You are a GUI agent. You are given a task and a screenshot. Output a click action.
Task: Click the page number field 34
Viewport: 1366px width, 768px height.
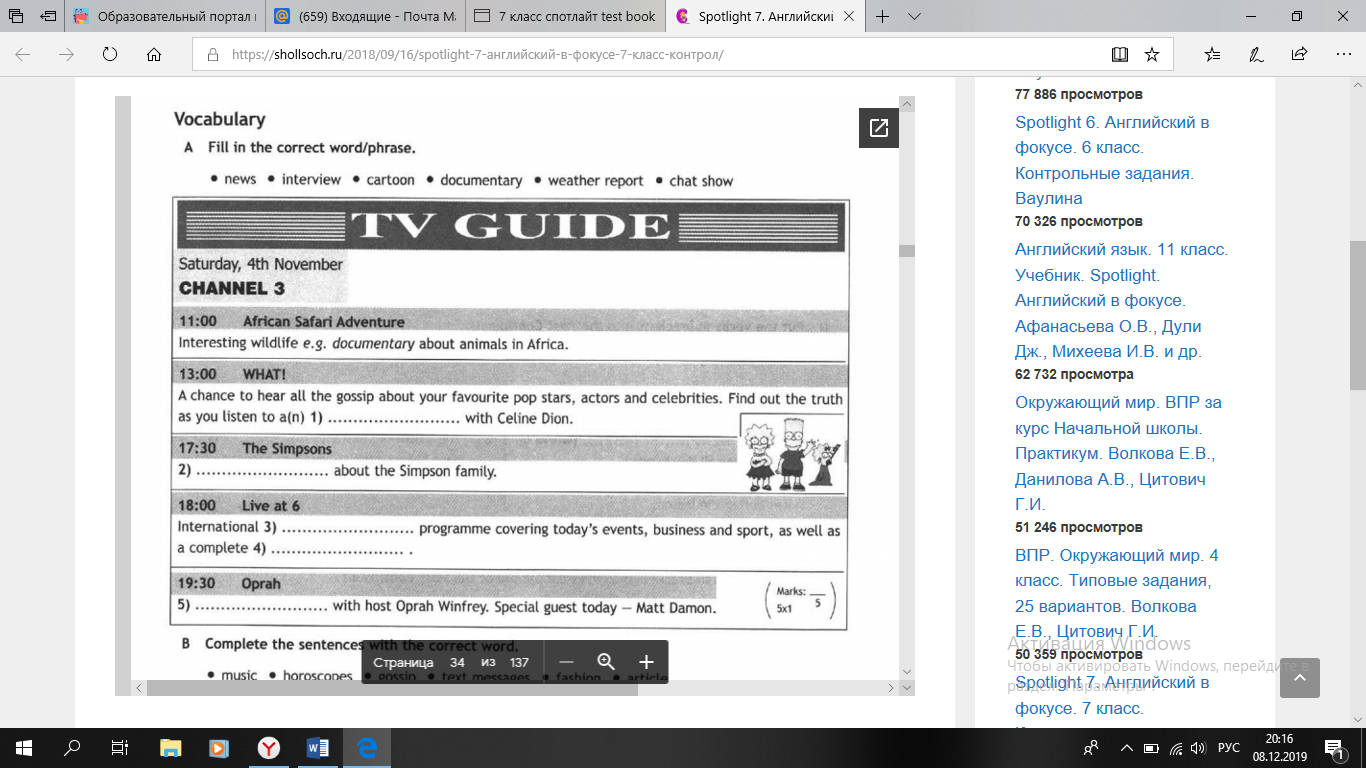point(457,662)
